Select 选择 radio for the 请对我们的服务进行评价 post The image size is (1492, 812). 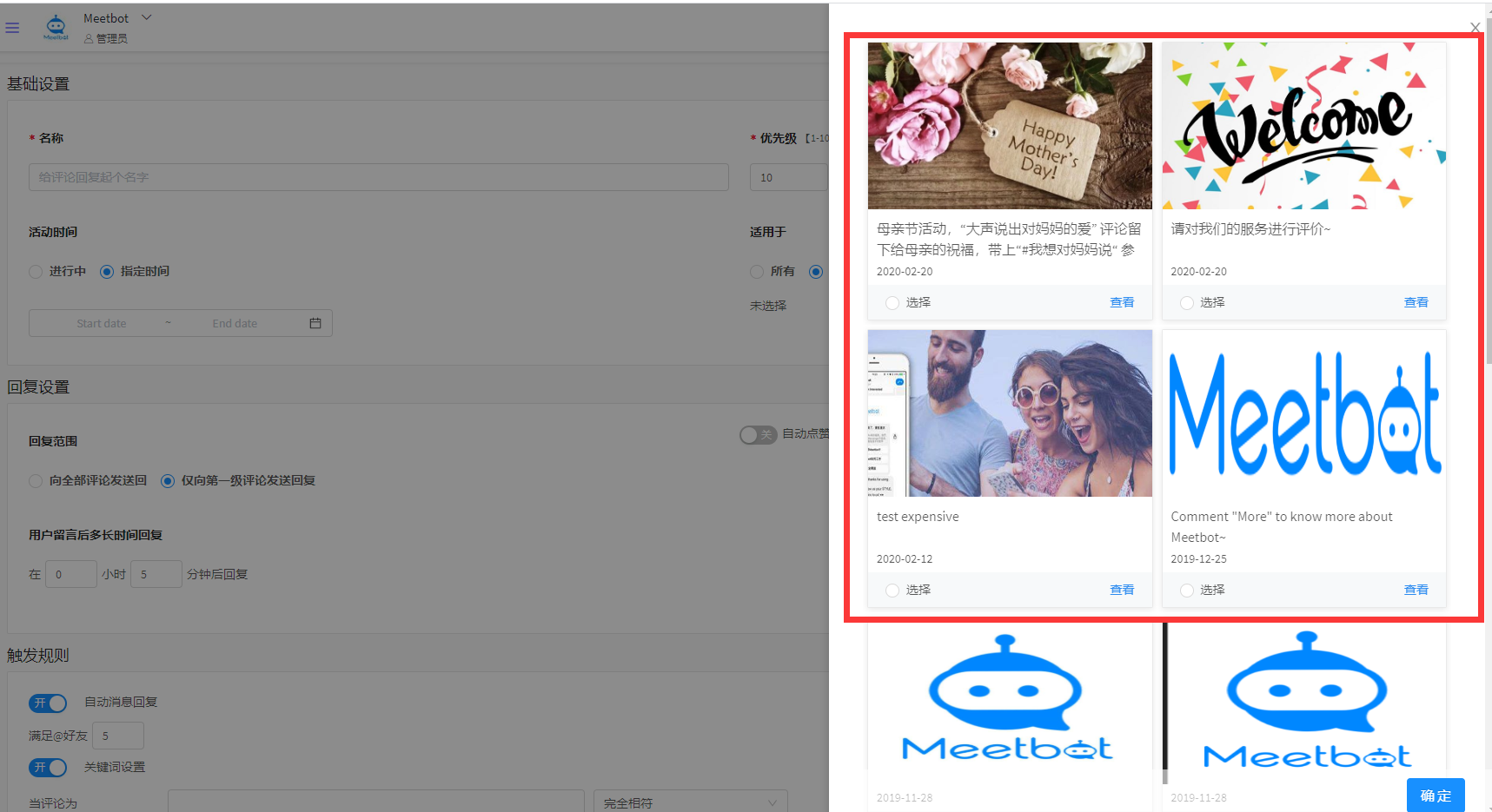click(1187, 303)
